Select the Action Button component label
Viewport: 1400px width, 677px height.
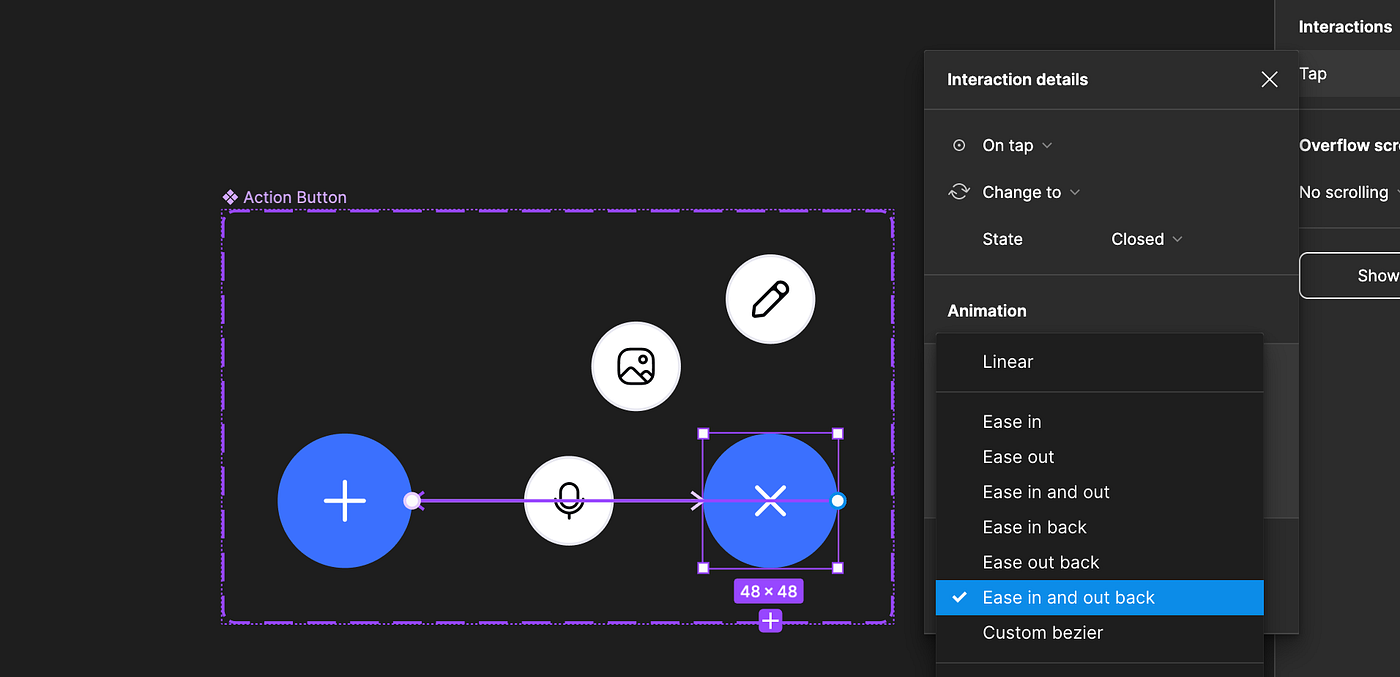293,197
